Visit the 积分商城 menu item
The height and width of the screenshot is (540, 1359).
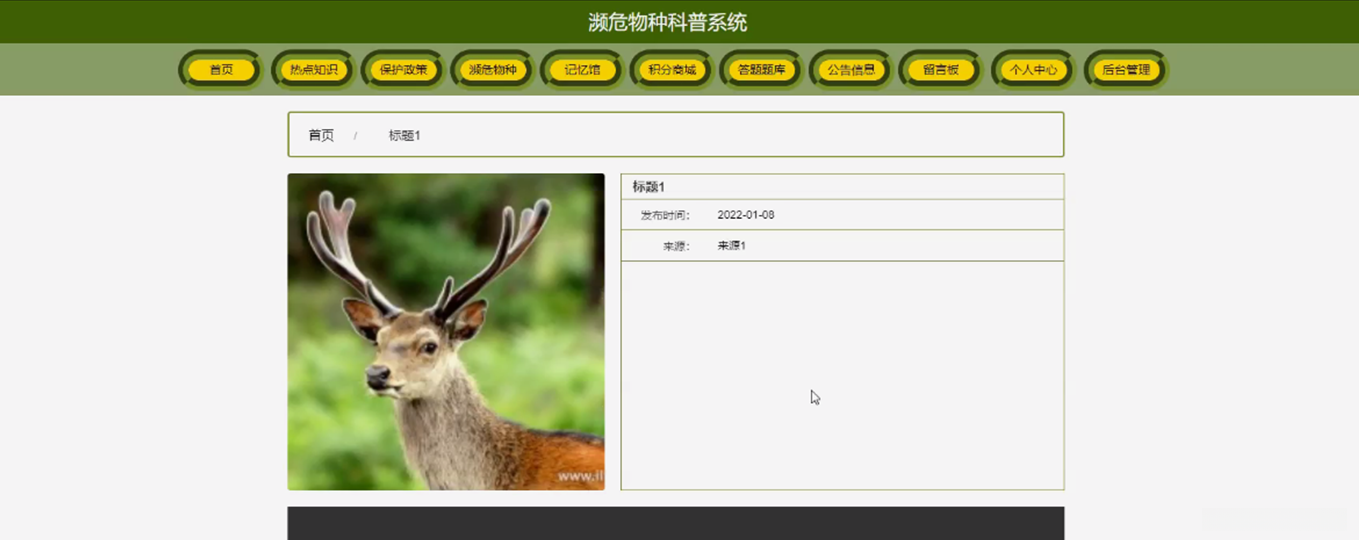point(672,70)
